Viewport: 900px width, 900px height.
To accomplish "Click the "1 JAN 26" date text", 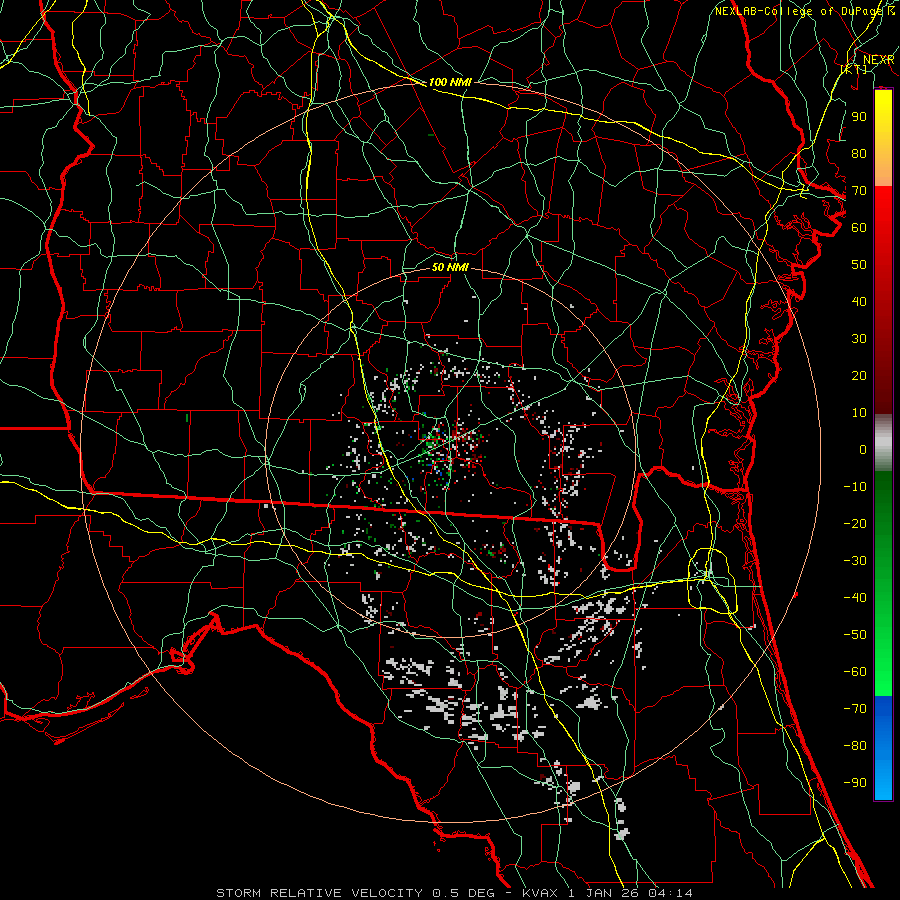I will click(x=604, y=893).
